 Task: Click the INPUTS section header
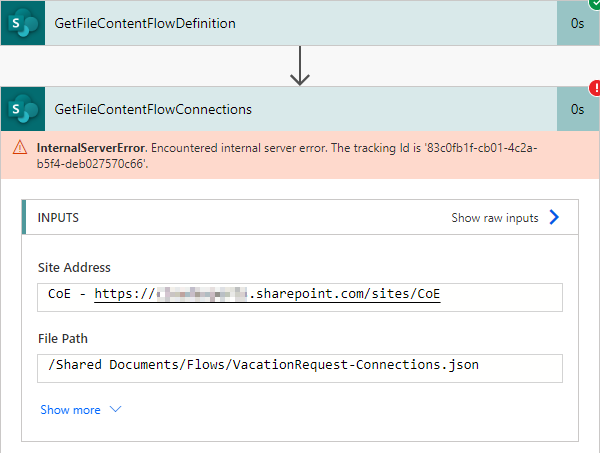point(59,217)
